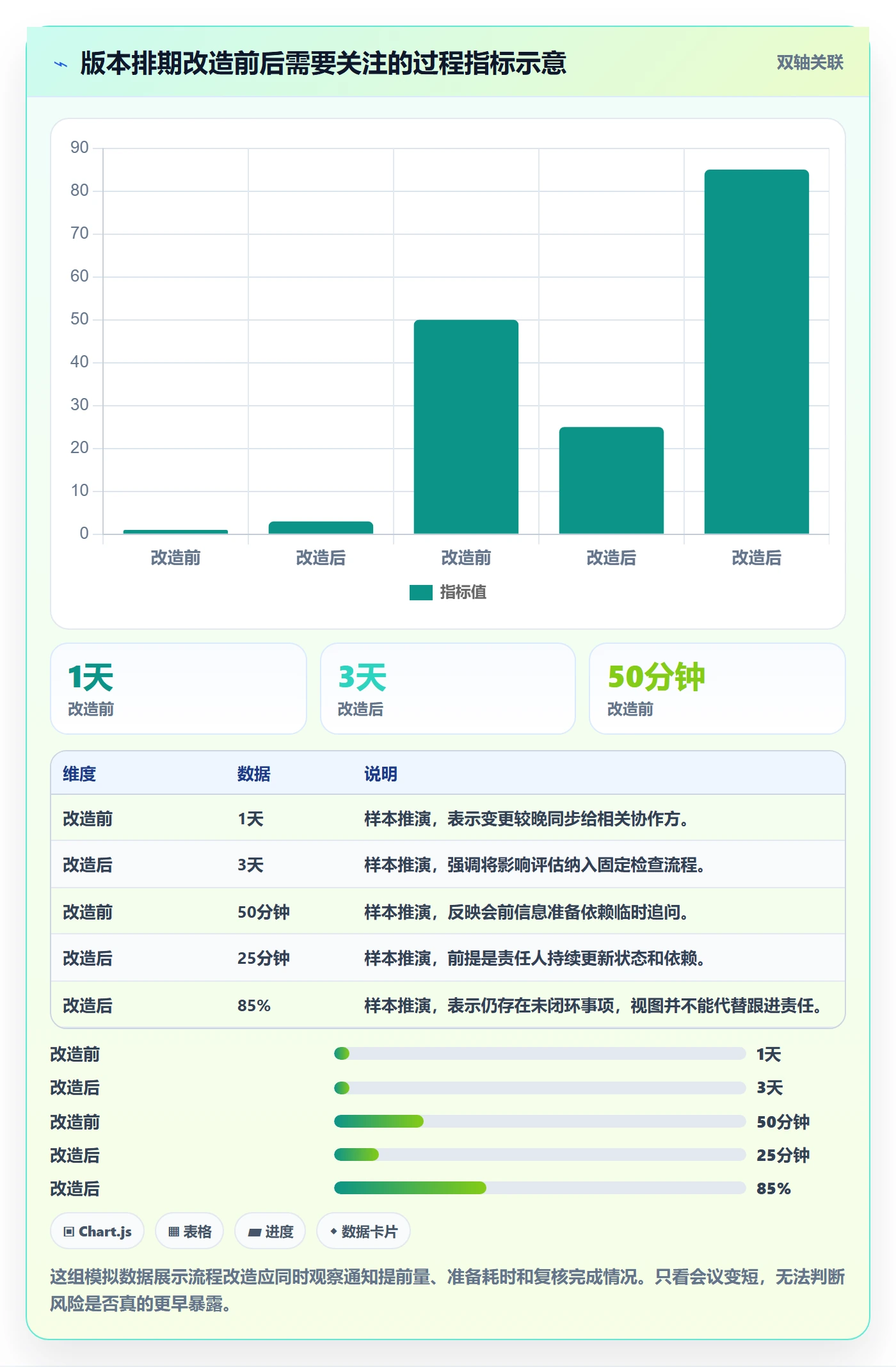Click the progress bar labeled 50分钟

(x=540, y=1121)
